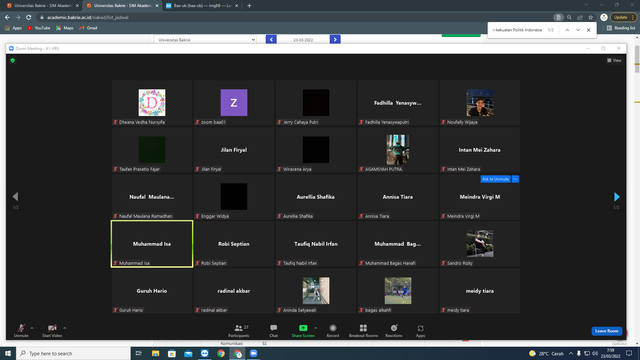Image resolution: width=640 pixels, height=360 pixels.
Task: Select Sandro Rizky's video tile
Action: [480, 244]
